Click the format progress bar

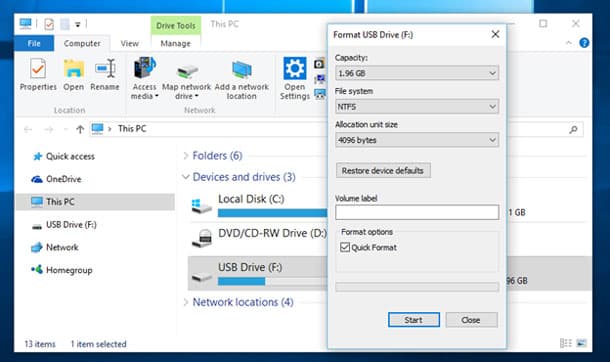point(417,287)
